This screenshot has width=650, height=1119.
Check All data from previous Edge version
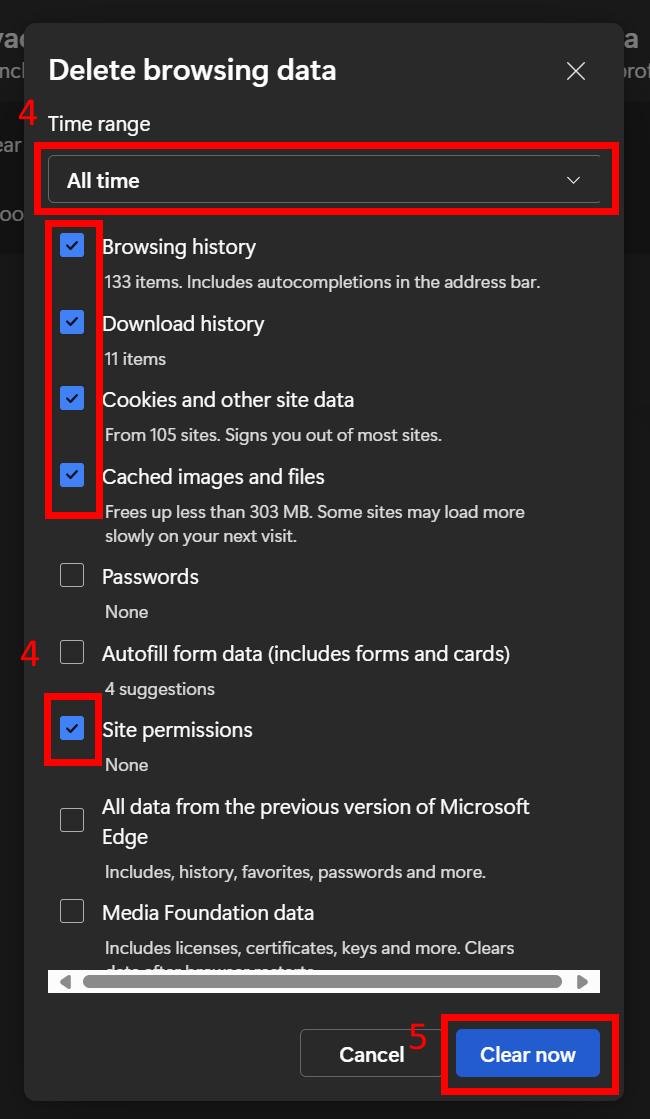(x=72, y=820)
